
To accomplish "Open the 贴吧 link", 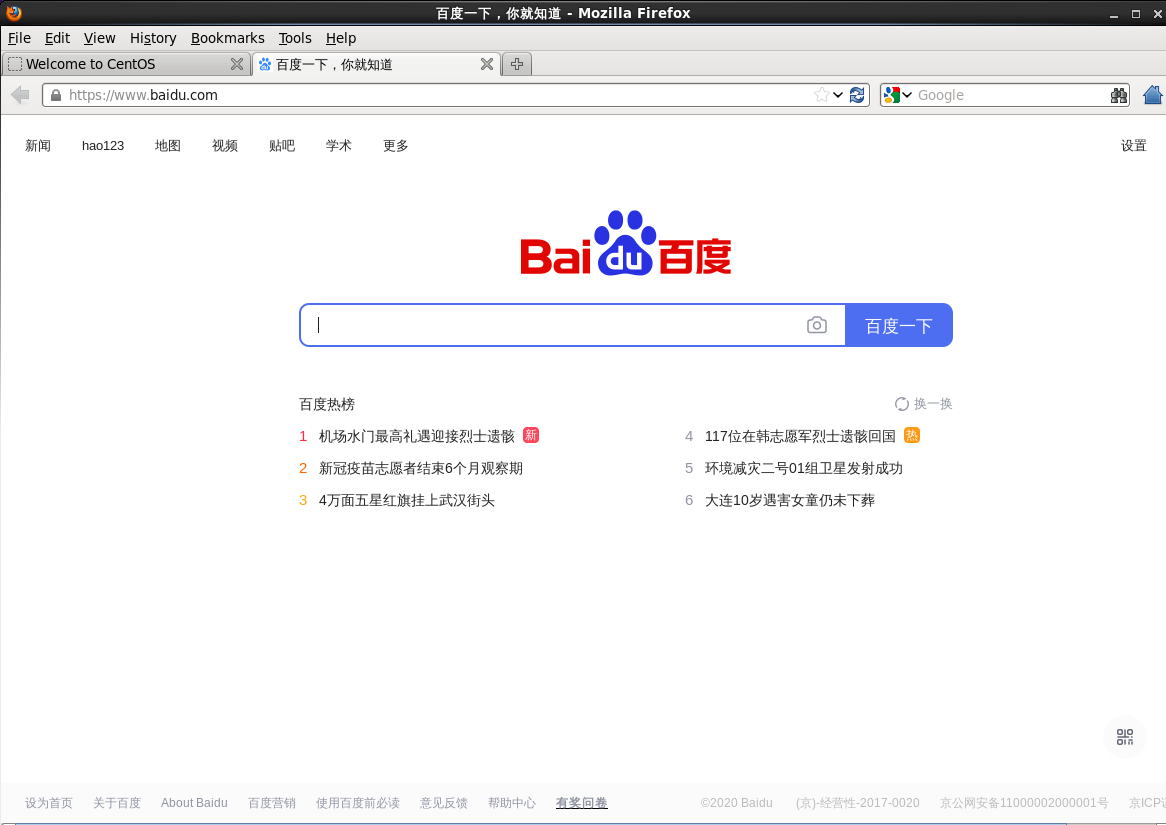I will click(282, 146).
